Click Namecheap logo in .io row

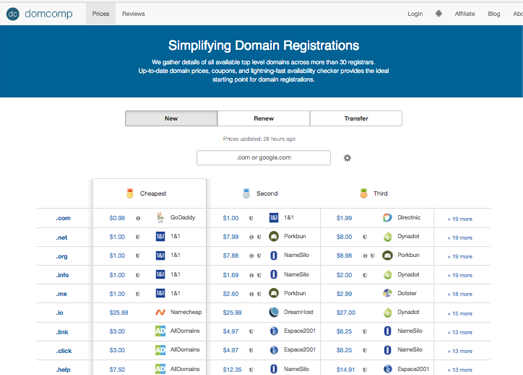click(x=160, y=312)
